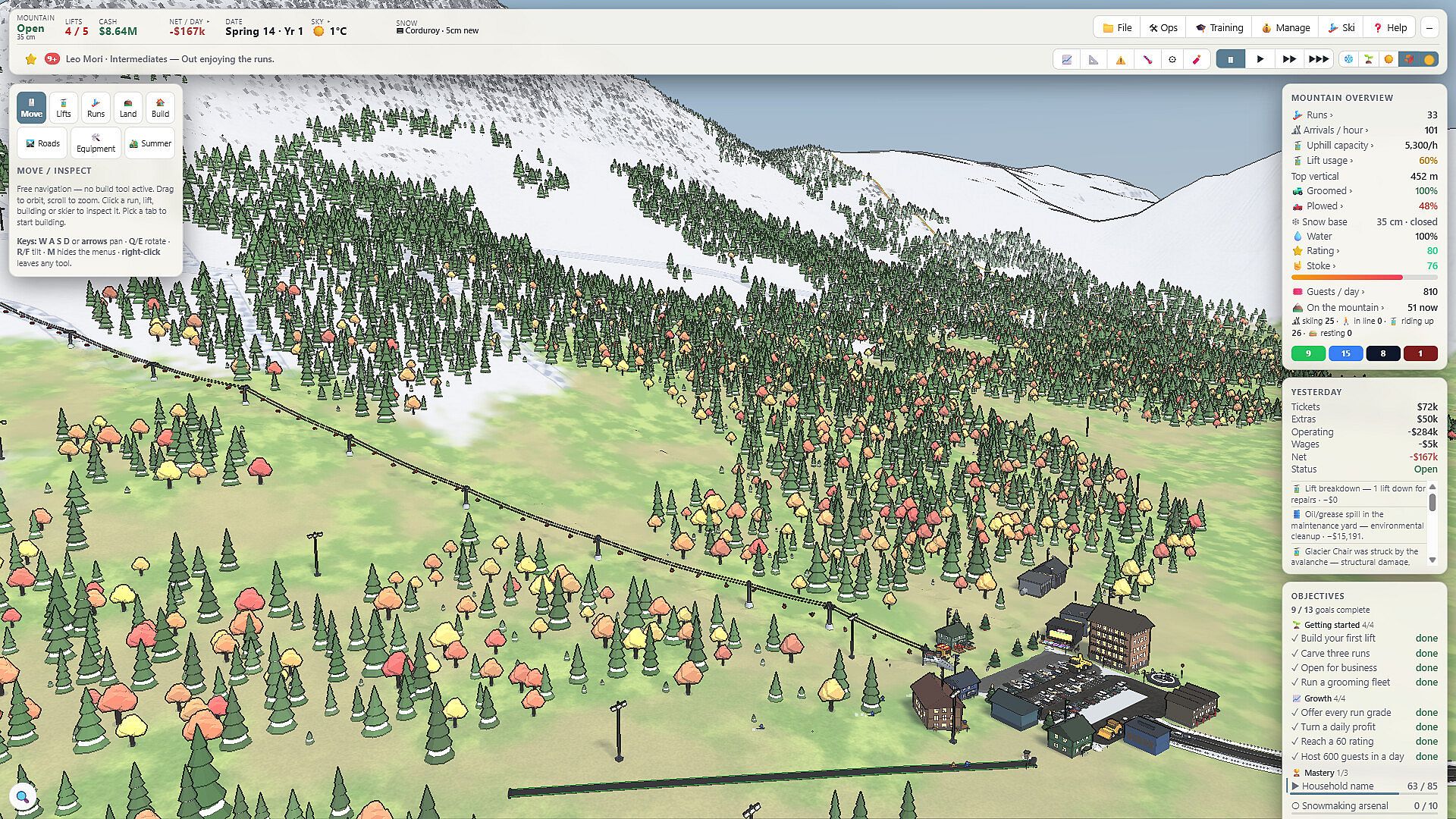This screenshot has width=1456, height=819.
Task: Expand Uphill capacity details
Action: click(1364, 146)
